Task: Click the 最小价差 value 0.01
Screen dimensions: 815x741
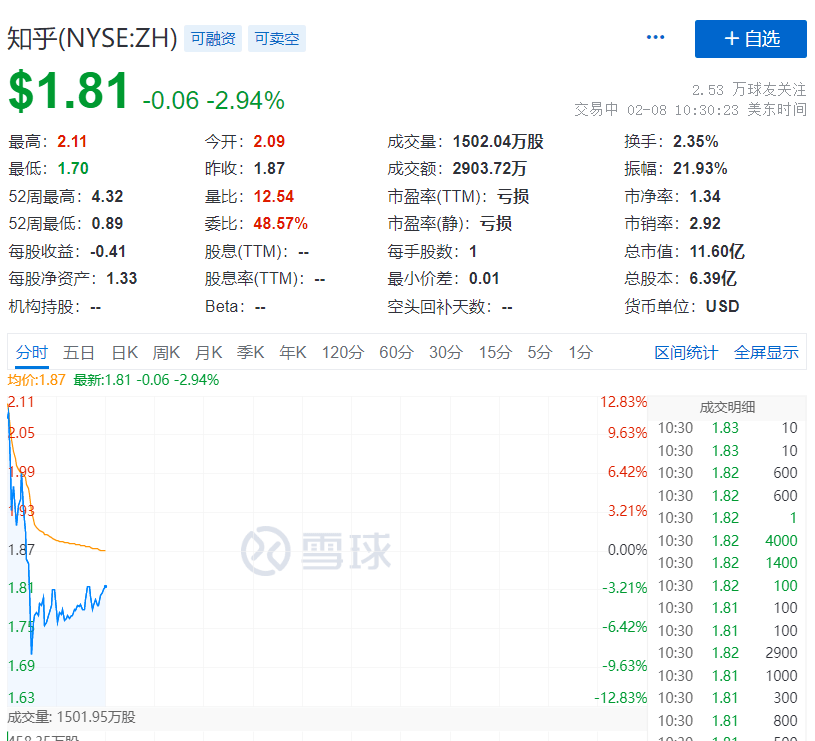Action: (484, 279)
